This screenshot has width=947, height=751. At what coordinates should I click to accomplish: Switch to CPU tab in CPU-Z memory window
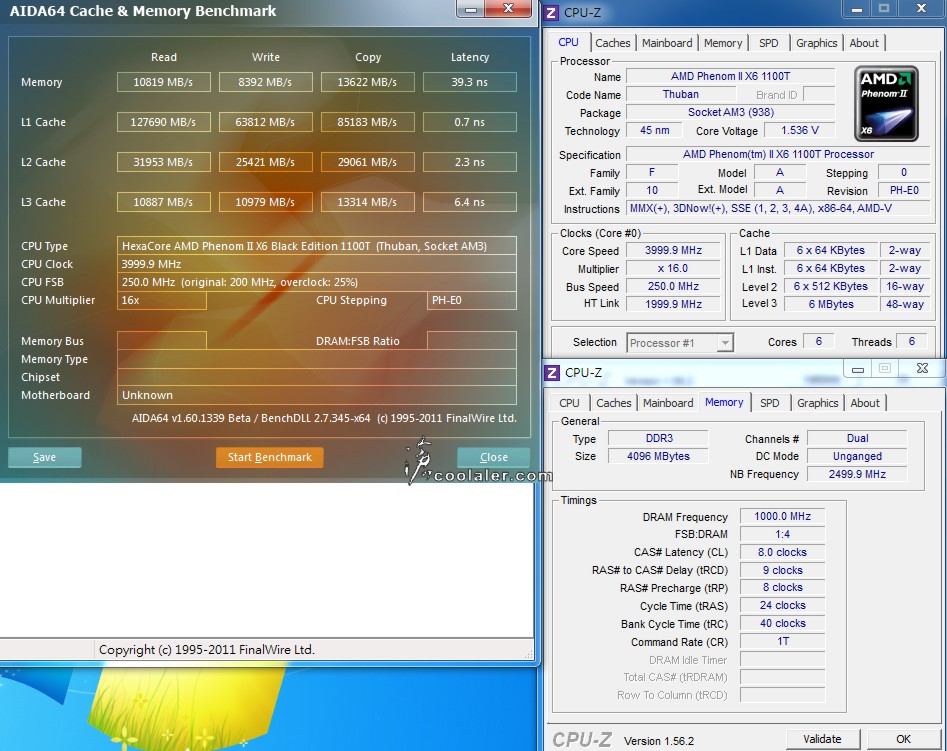click(569, 403)
